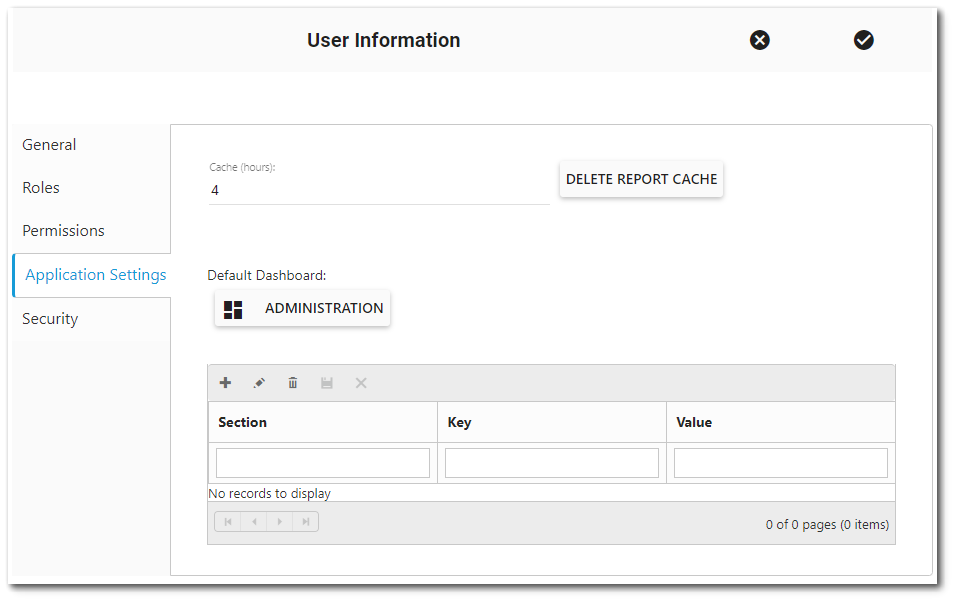The width and height of the screenshot is (953, 600).
Task: Go to first page in pager
Action: pyautogui.click(x=227, y=521)
